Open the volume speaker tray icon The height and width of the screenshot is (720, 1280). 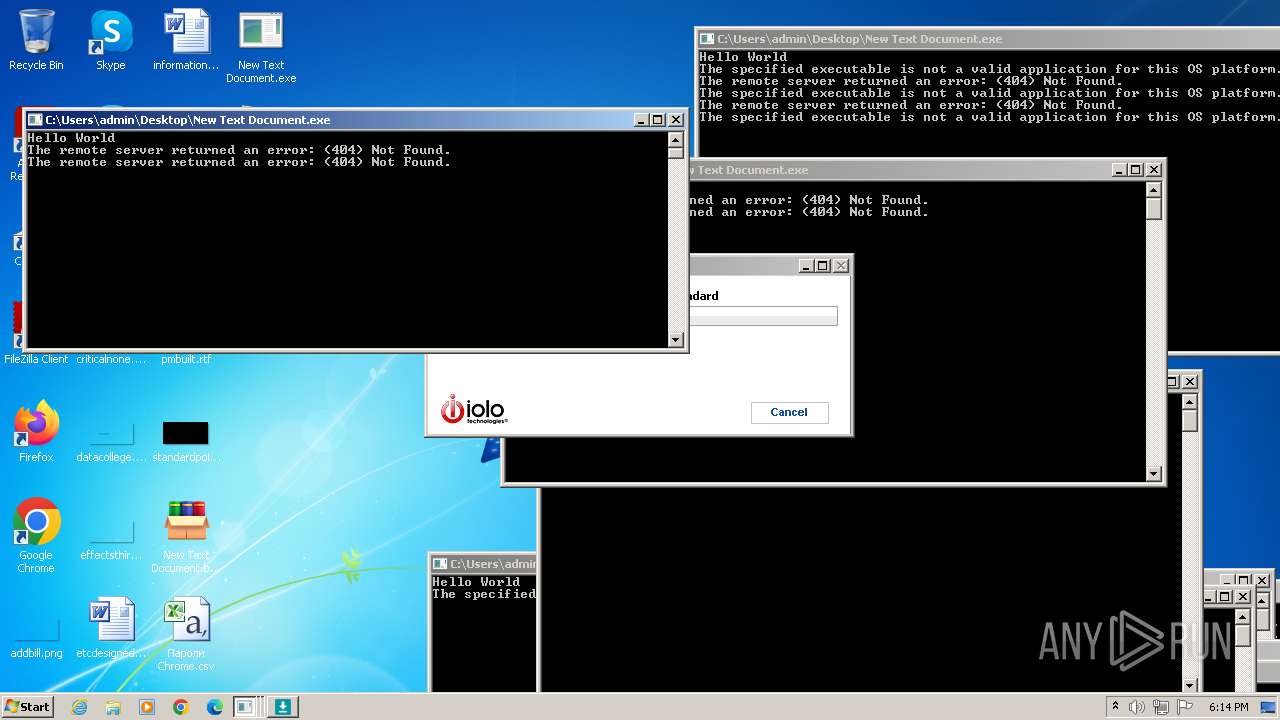click(x=1137, y=707)
